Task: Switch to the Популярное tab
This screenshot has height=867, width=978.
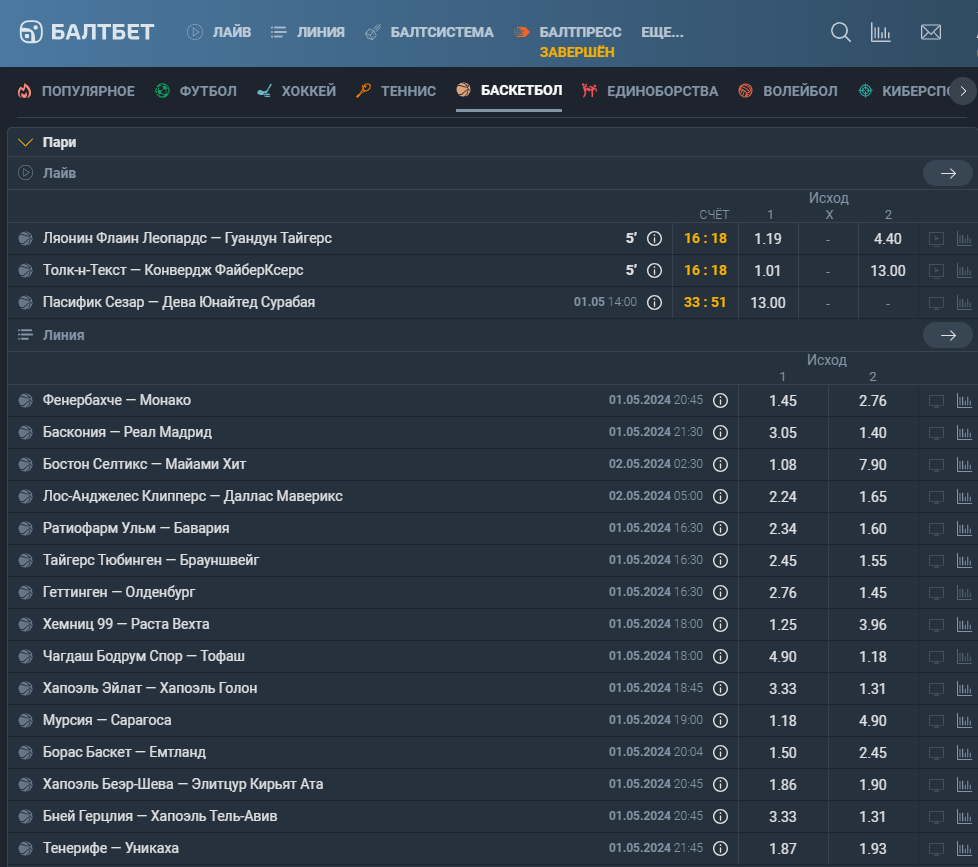Action: pyautogui.click(x=76, y=91)
